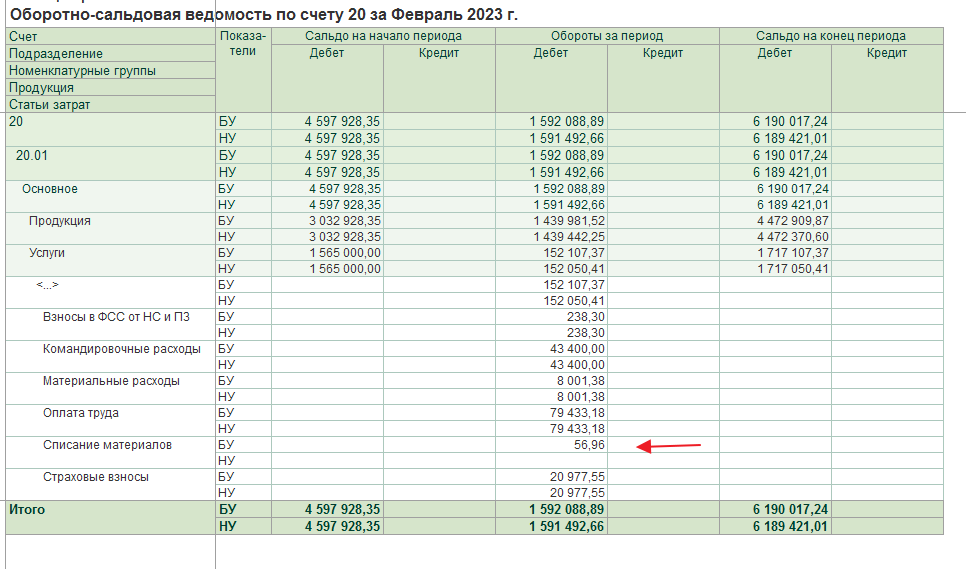The width and height of the screenshot is (966, 569).
Task: Click the Списание материалов row label
Action: click(x=107, y=445)
